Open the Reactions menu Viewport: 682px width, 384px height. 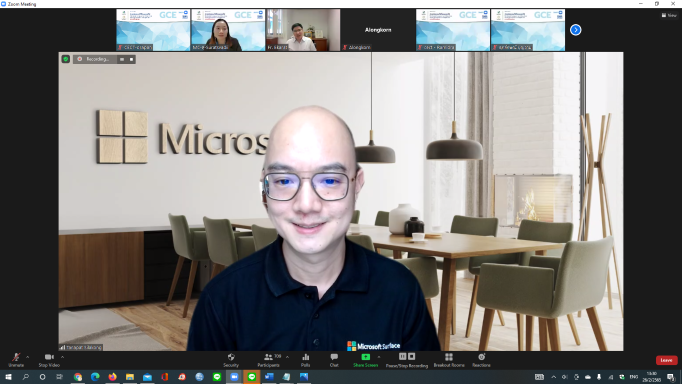coord(481,360)
